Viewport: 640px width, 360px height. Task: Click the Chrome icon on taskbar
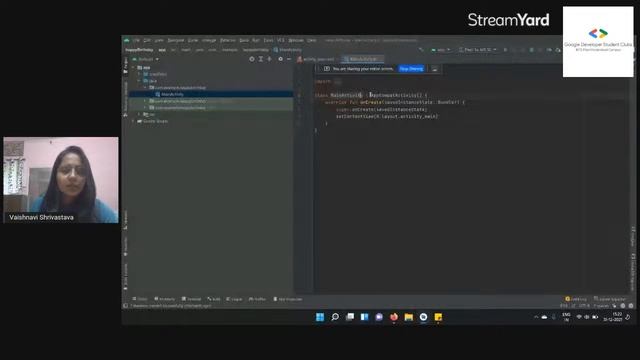pyautogui.click(x=423, y=317)
